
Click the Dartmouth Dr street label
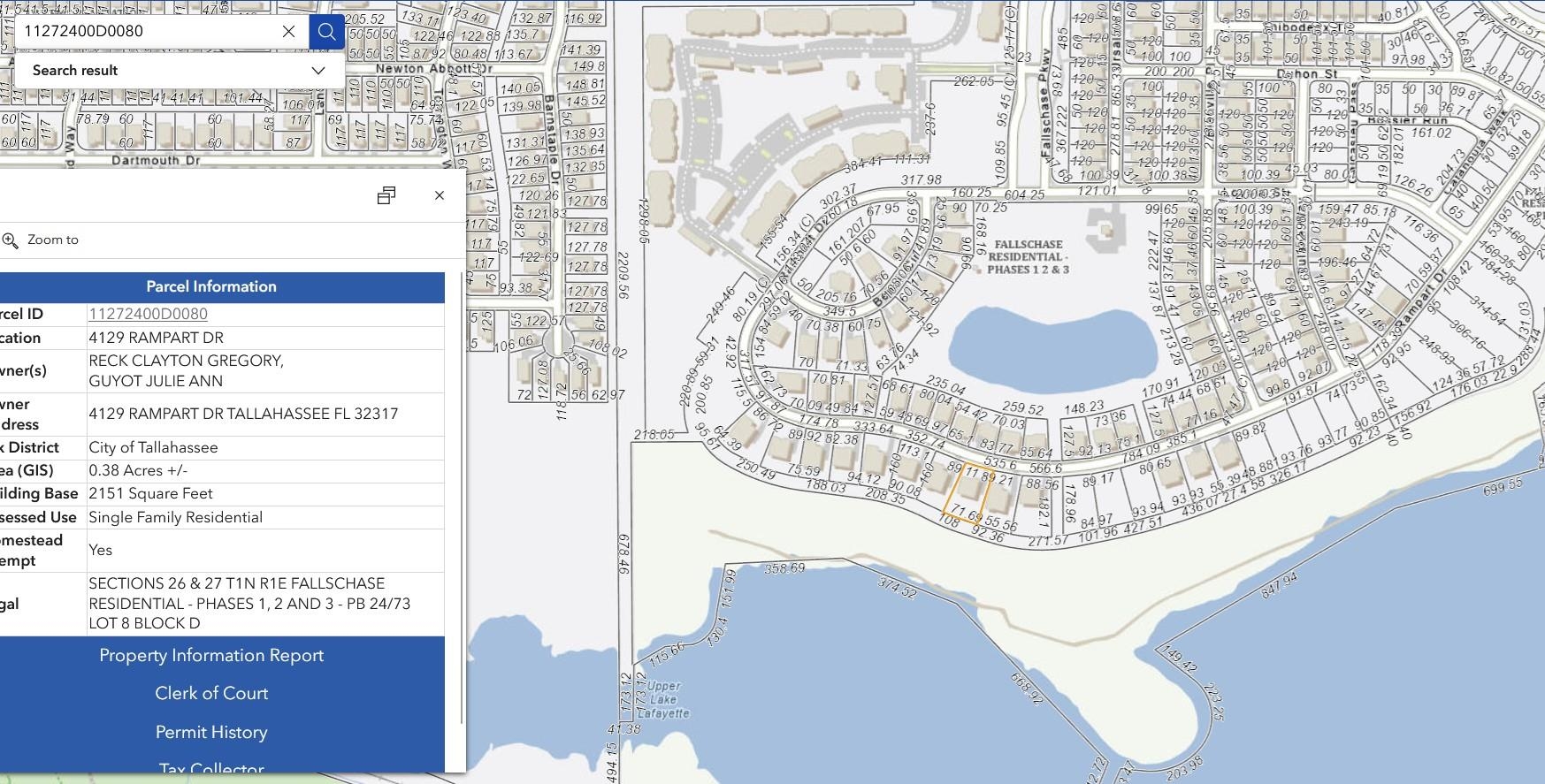pos(156,161)
